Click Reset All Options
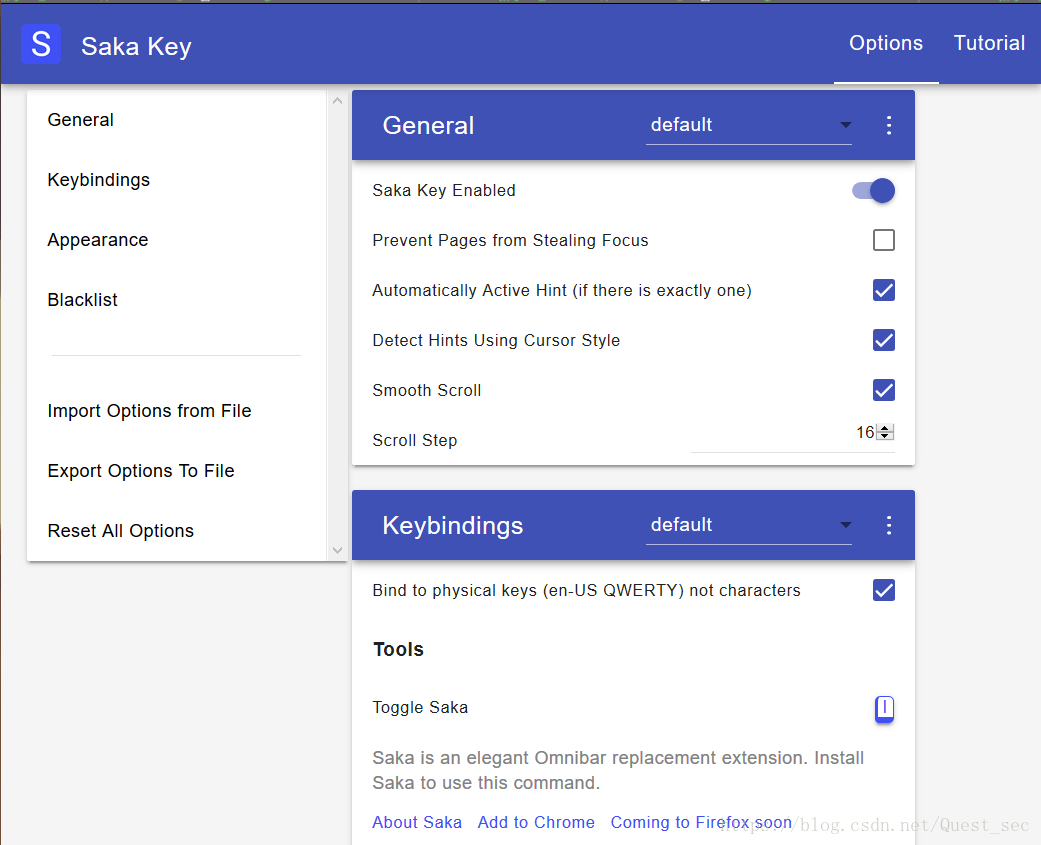Viewport: 1041px width, 845px height. (x=120, y=531)
